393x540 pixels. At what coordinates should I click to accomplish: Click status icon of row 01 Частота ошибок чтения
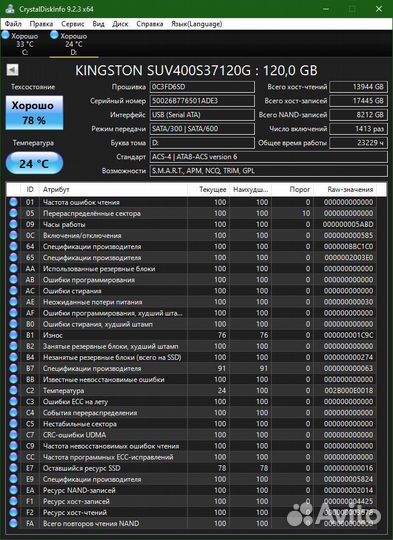click(13, 202)
